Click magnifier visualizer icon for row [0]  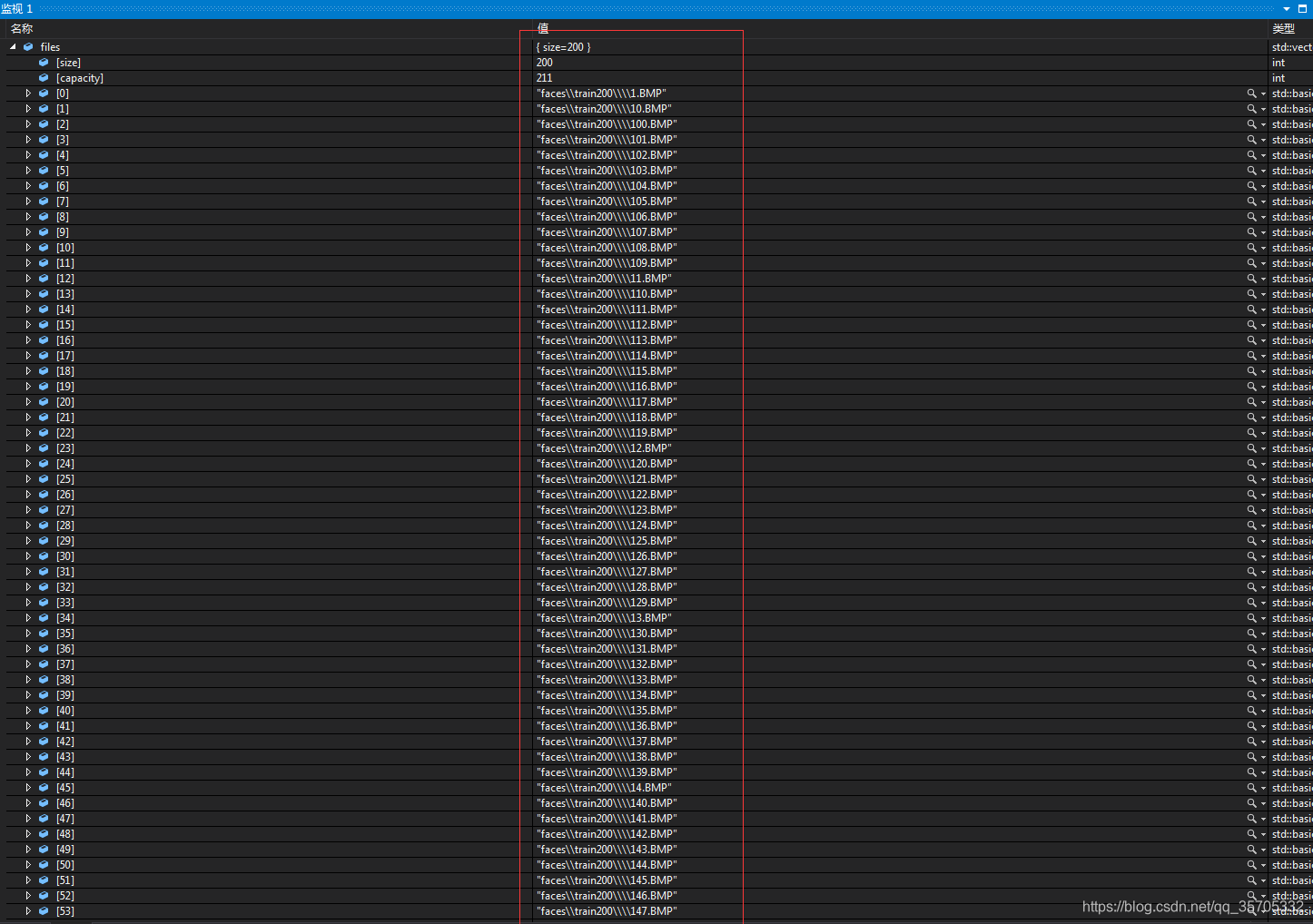pos(1252,93)
